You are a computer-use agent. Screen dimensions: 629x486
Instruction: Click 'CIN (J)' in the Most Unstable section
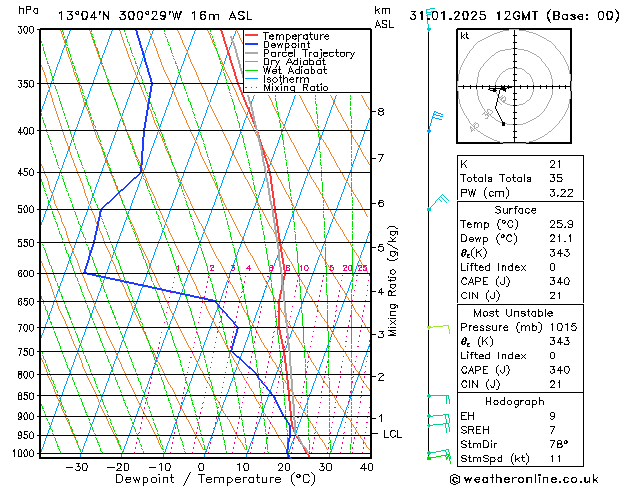(480, 384)
